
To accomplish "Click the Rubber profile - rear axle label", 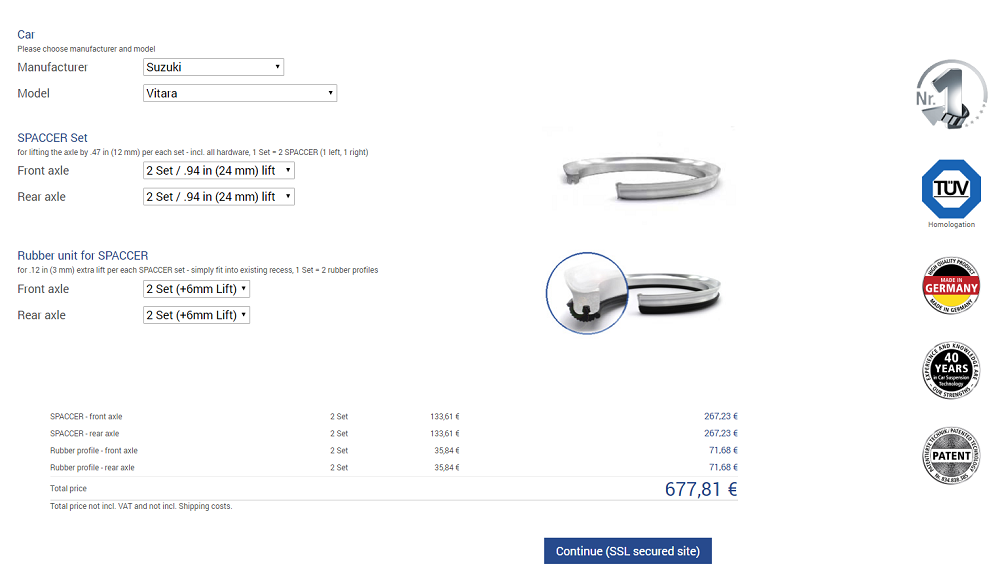I will tap(92, 467).
